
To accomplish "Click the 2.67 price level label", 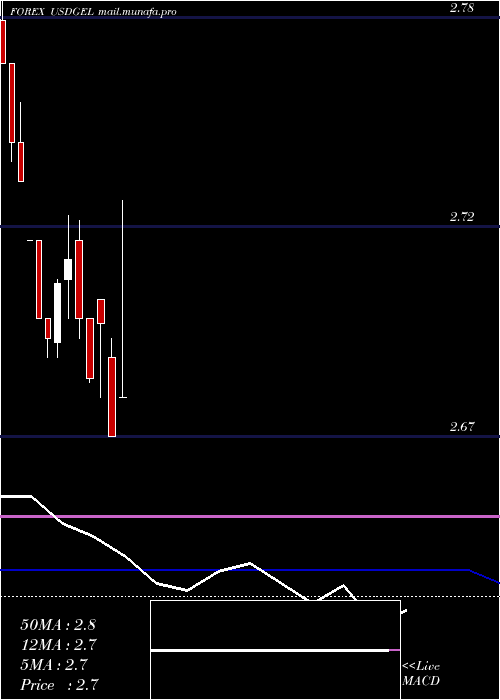I will (x=461, y=427).
